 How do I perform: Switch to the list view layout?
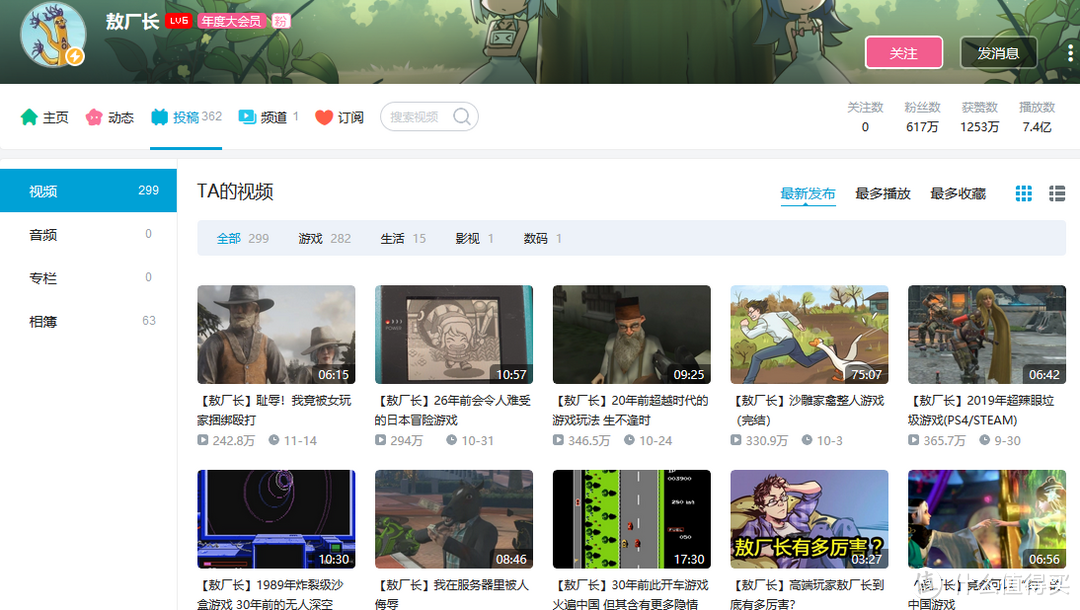pyautogui.click(x=1057, y=193)
